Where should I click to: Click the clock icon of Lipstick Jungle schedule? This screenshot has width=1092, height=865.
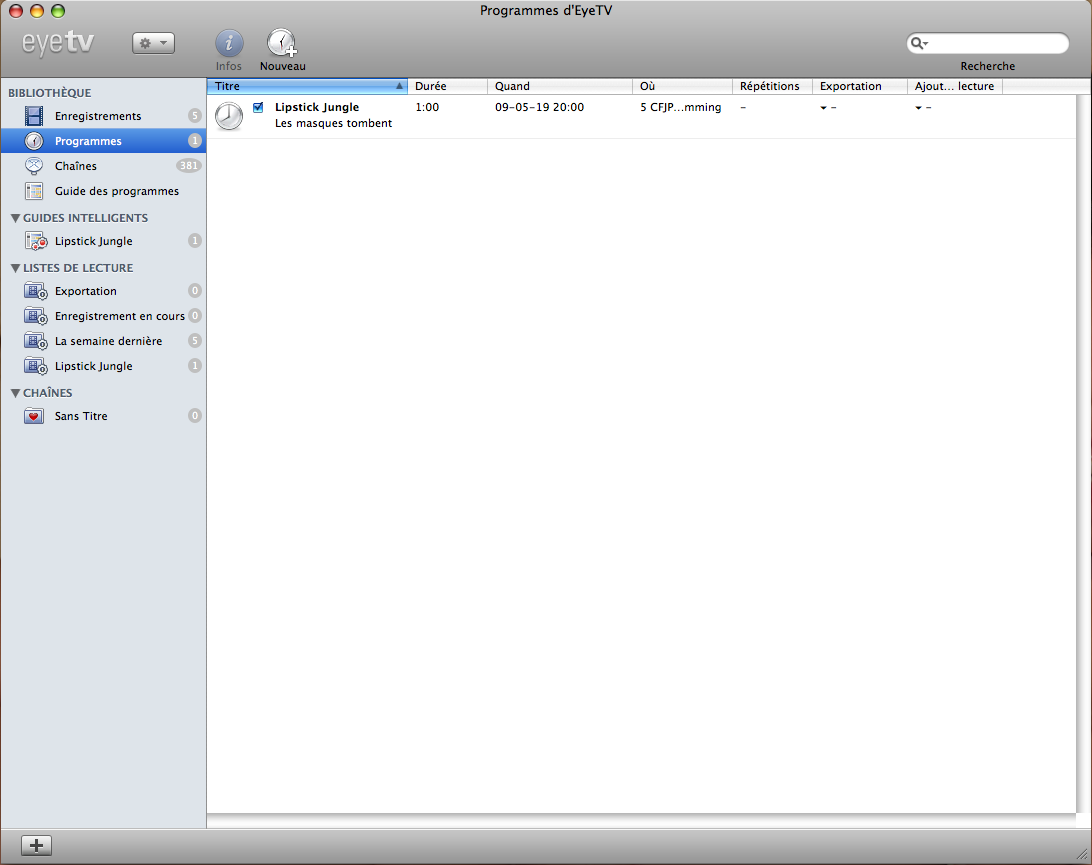(x=228, y=116)
